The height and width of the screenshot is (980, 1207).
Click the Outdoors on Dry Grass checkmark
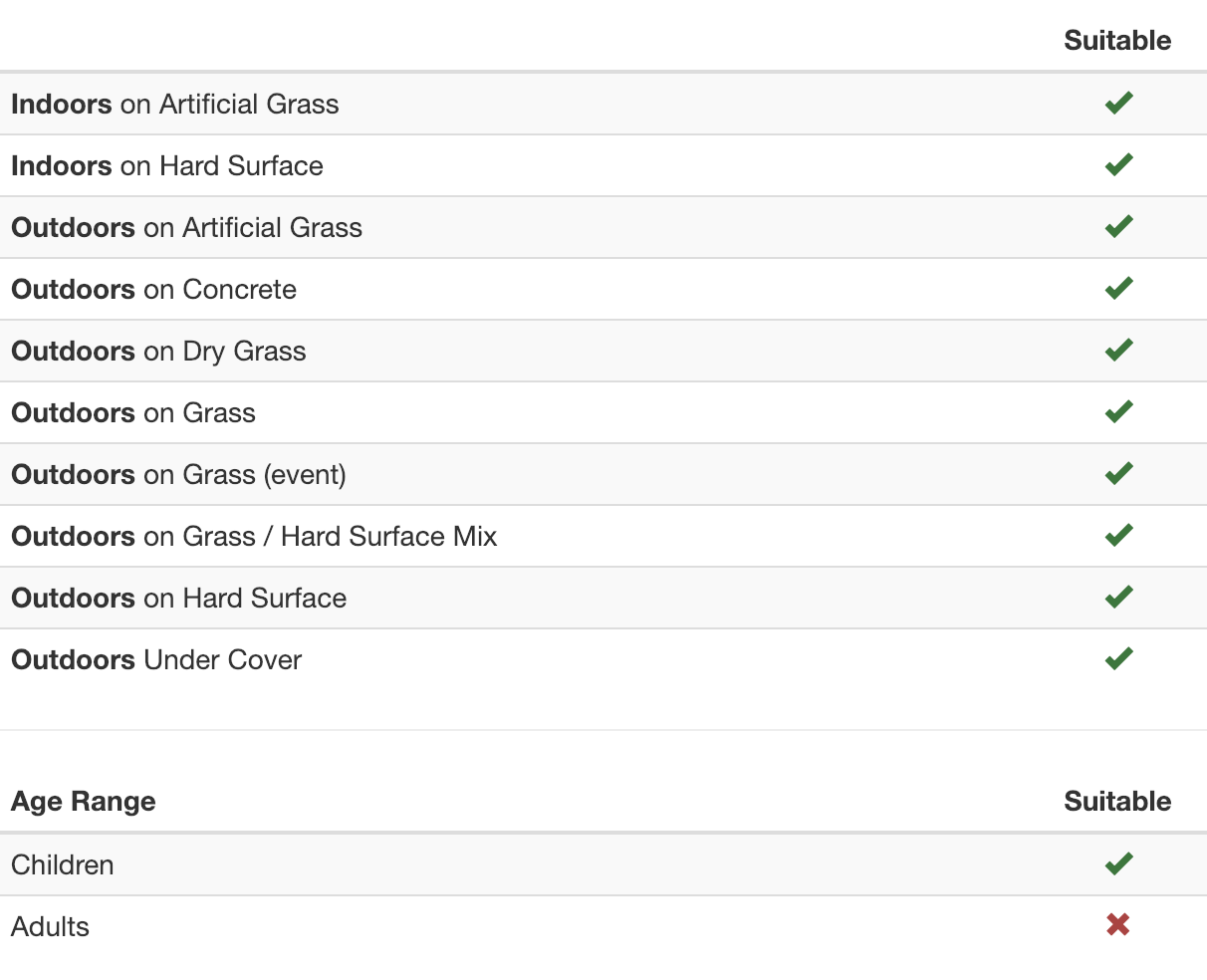[x=1118, y=350]
